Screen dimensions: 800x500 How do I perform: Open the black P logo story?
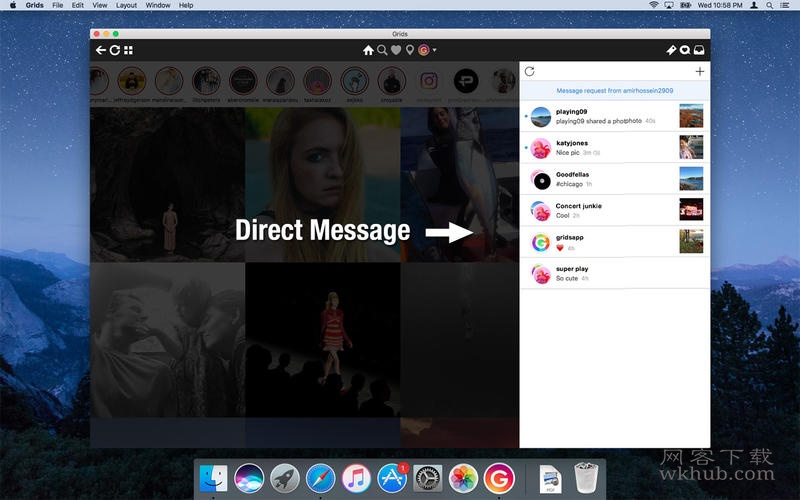point(466,81)
